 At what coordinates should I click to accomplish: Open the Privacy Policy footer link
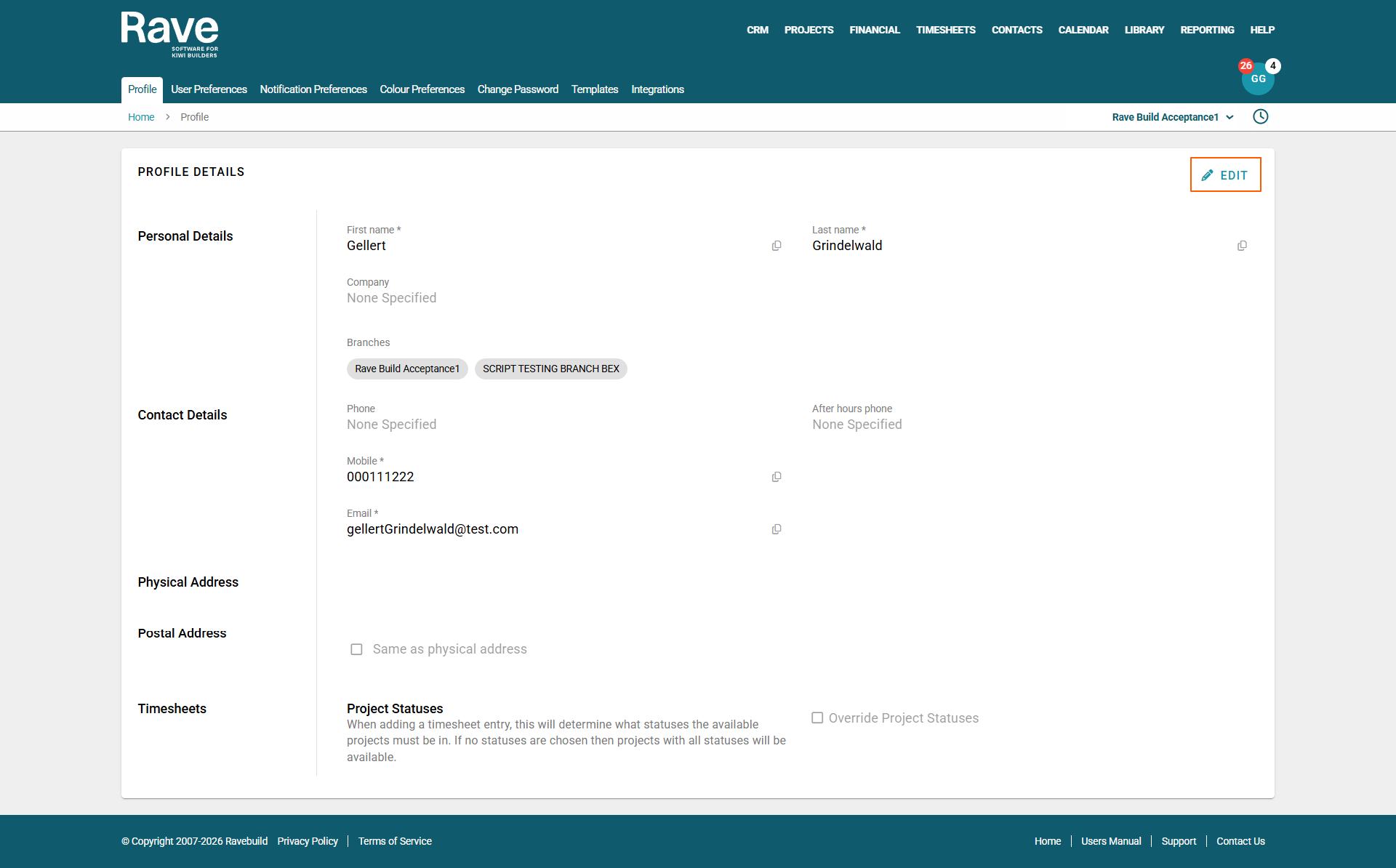308,841
